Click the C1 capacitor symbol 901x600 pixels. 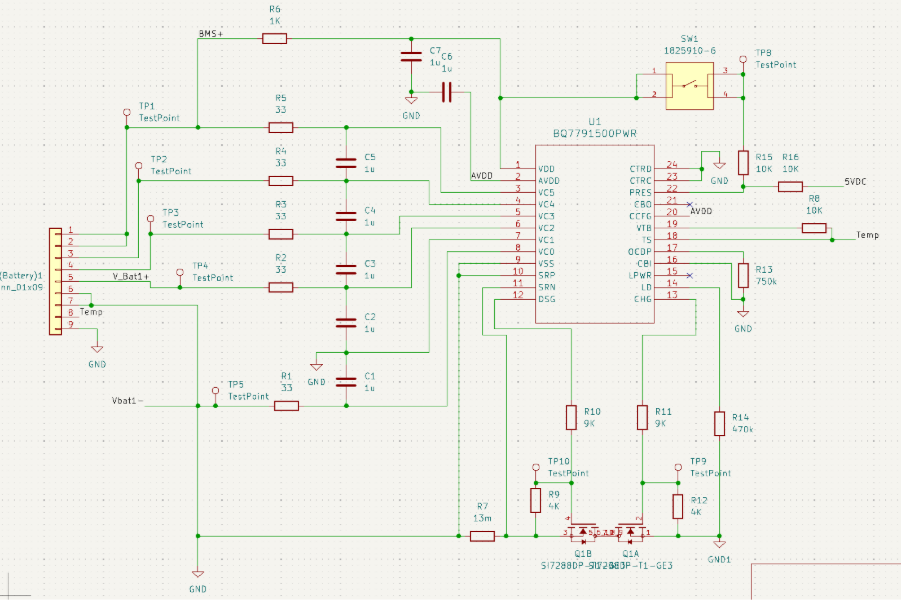point(346,381)
